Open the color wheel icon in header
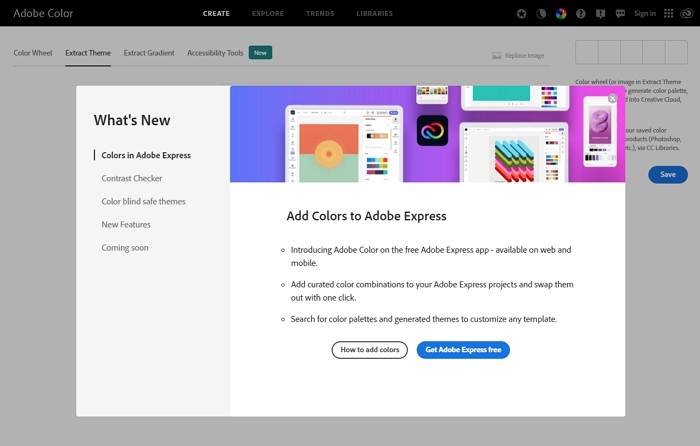Screen dimensions: 700x446 tap(561, 14)
